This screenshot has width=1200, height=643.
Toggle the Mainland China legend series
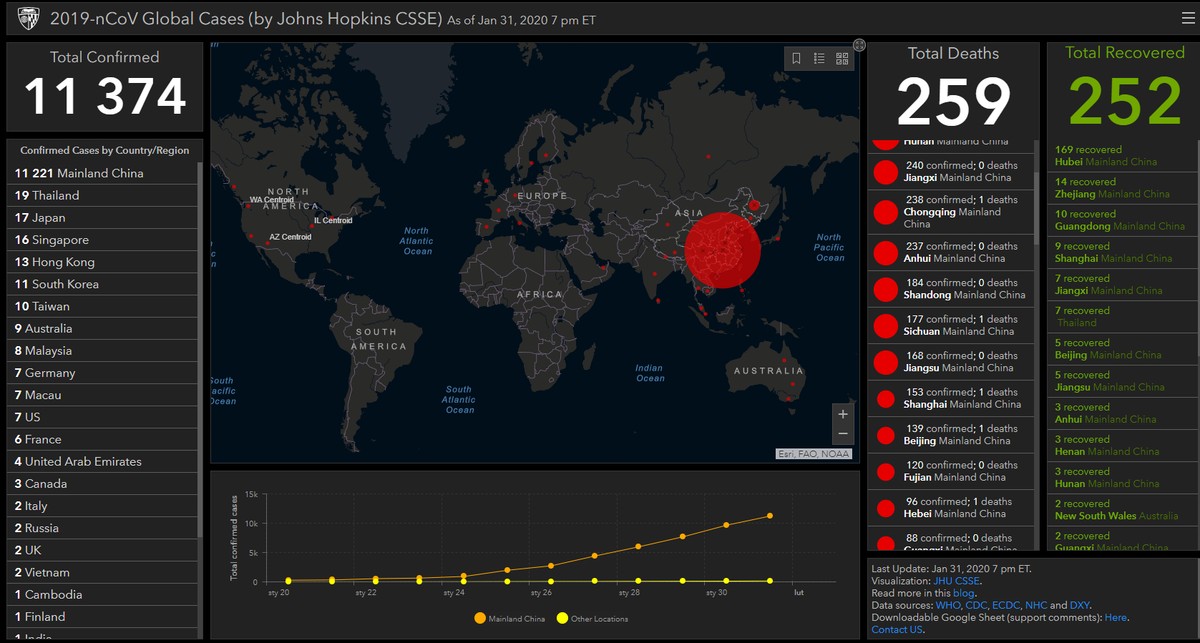click(510, 619)
